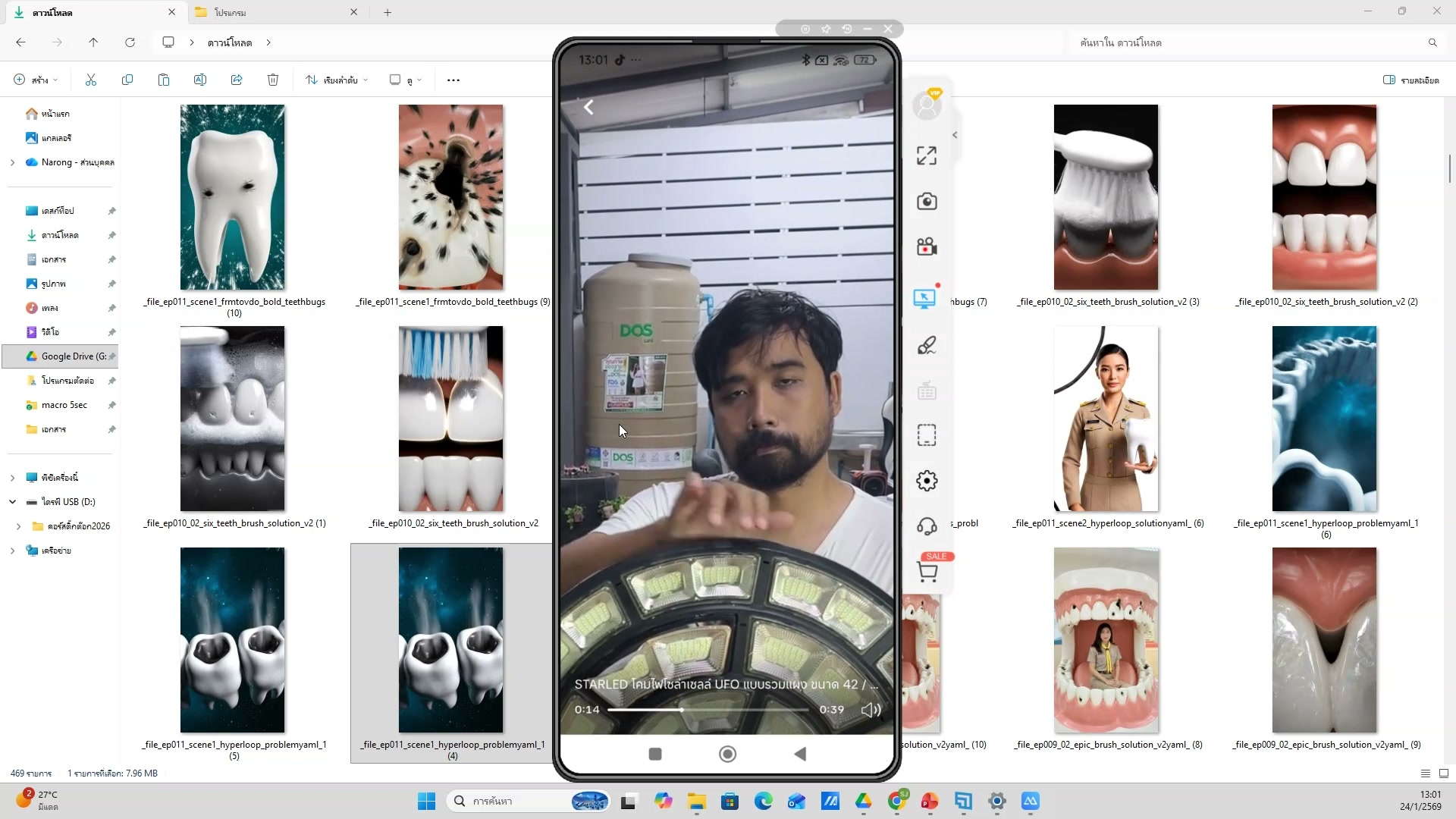The image size is (1456, 819).
Task: Open the SALE shopping cart icon
Action: [x=927, y=571]
